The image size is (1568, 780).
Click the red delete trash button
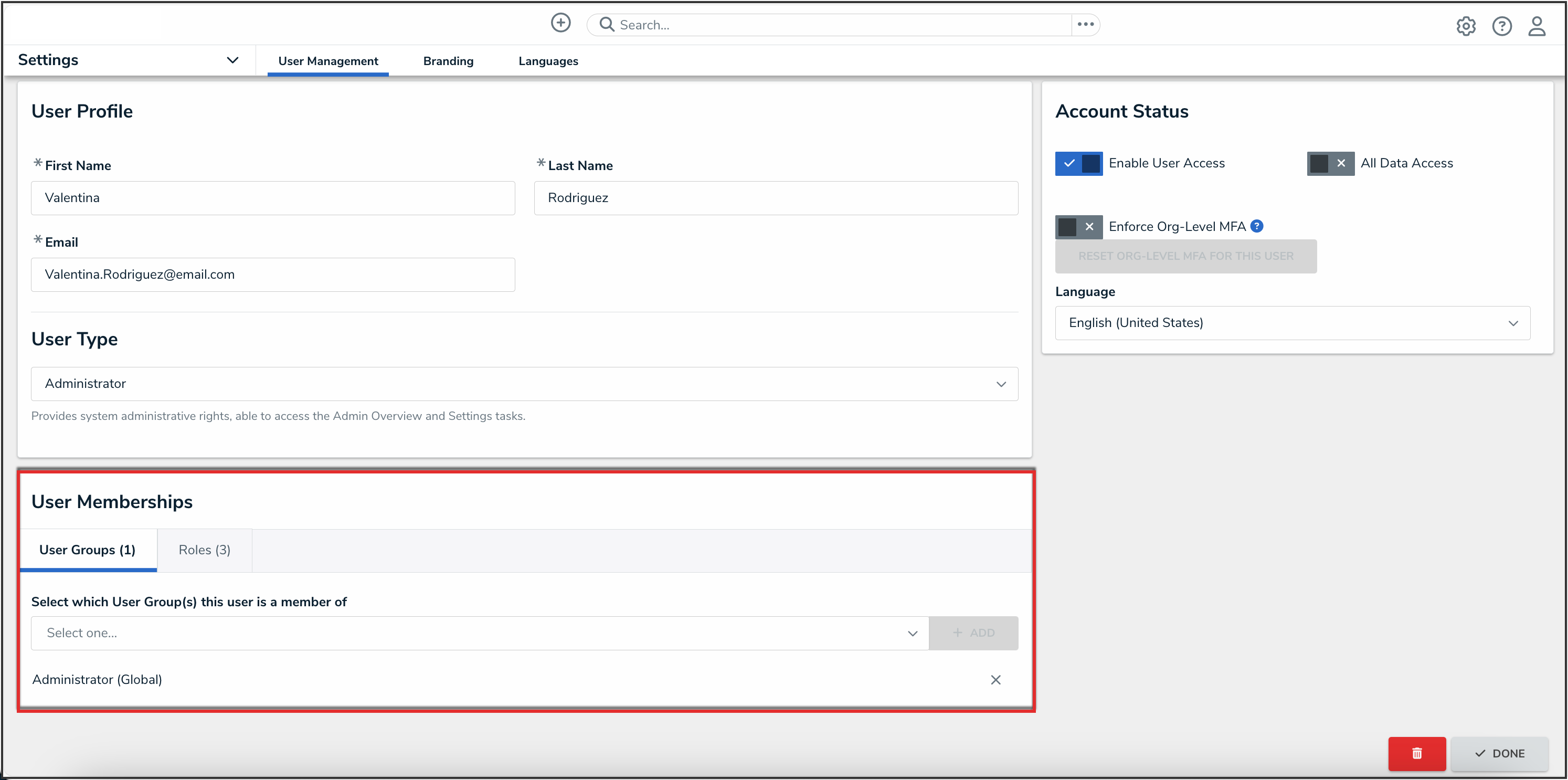[1416, 753]
